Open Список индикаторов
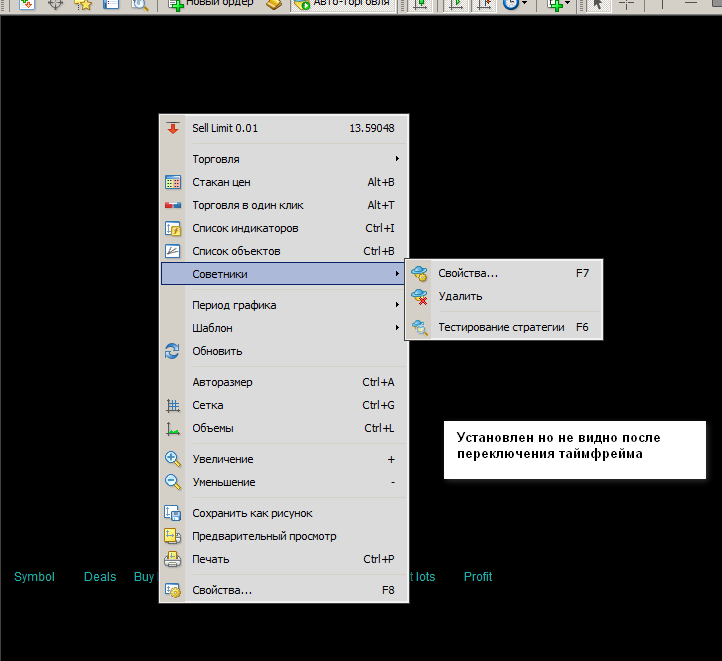The height and width of the screenshot is (661, 722). click(x=284, y=228)
